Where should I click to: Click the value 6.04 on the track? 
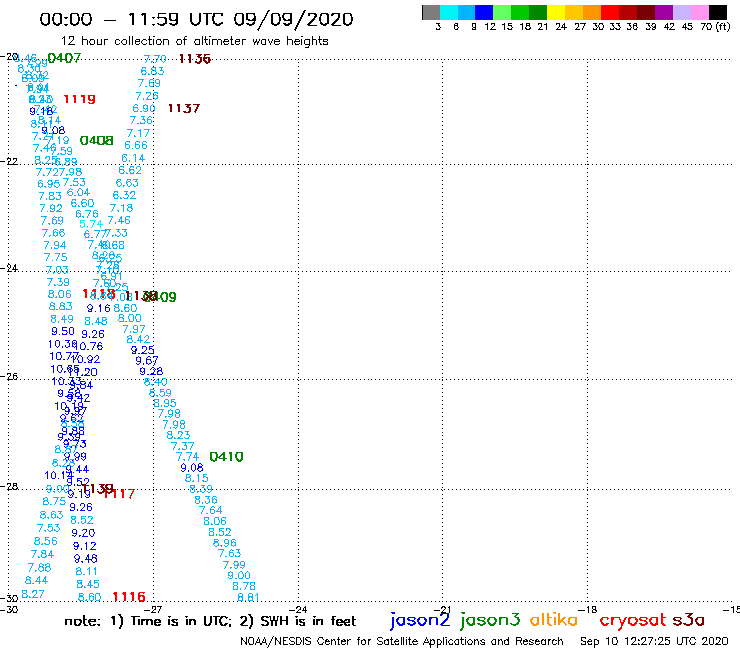(78, 193)
